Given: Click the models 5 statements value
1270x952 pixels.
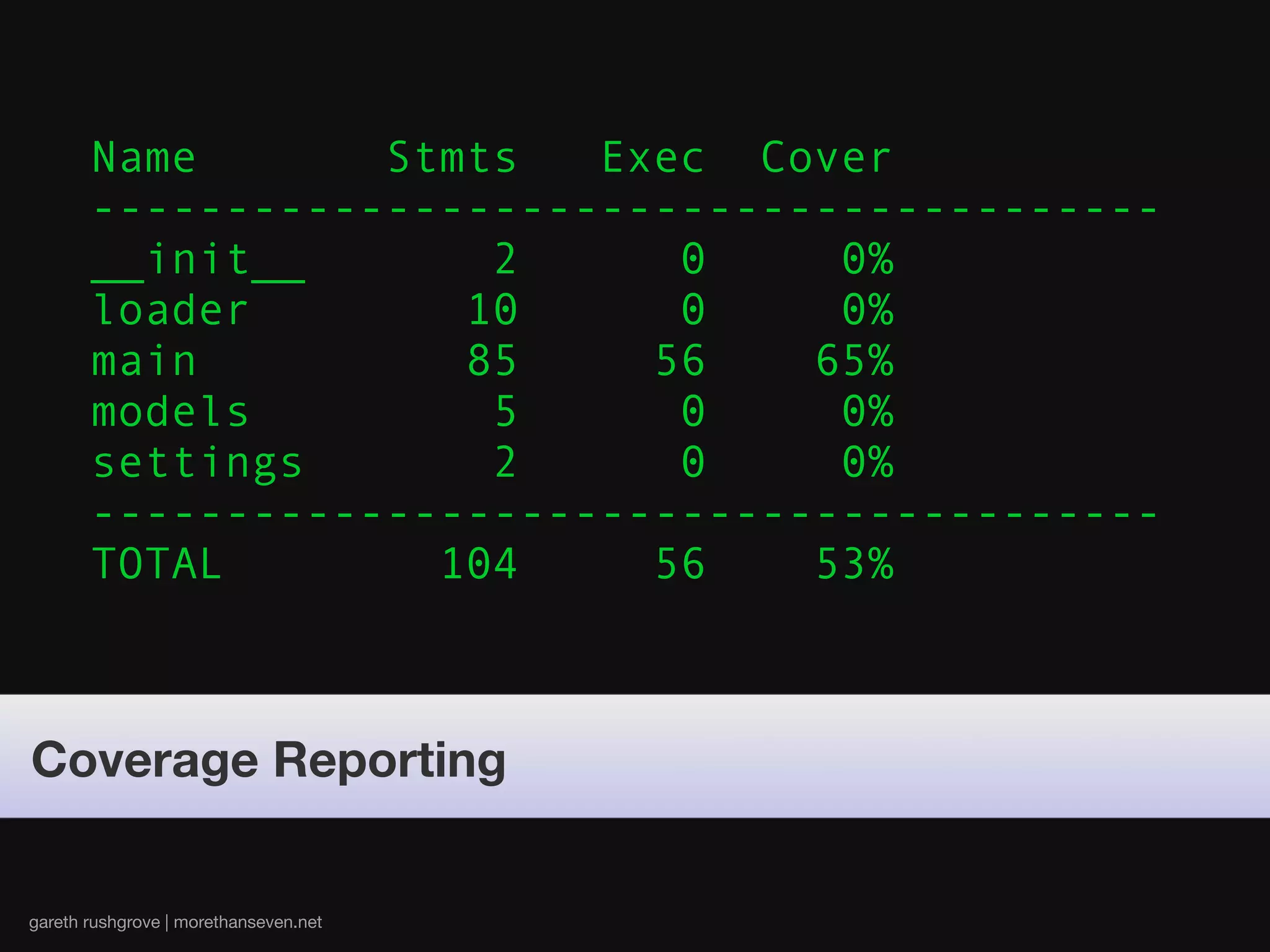Looking at the screenshot, I should (x=505, y=412).
